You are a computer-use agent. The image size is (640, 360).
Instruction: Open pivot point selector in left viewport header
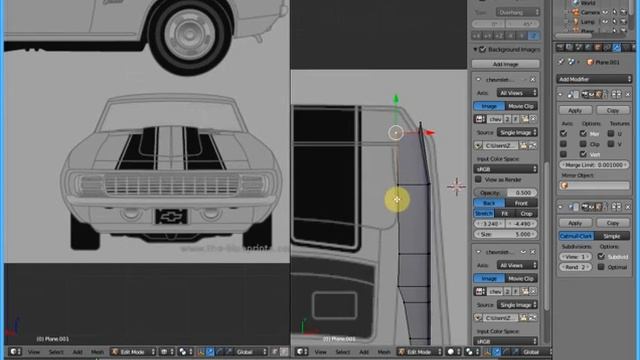(185, 351)
